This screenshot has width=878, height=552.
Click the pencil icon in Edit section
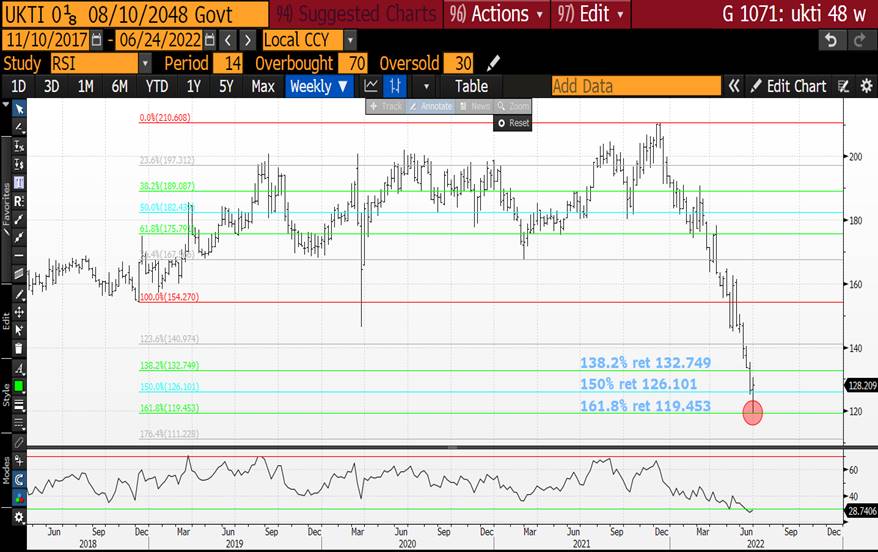(x=19, y=294)
